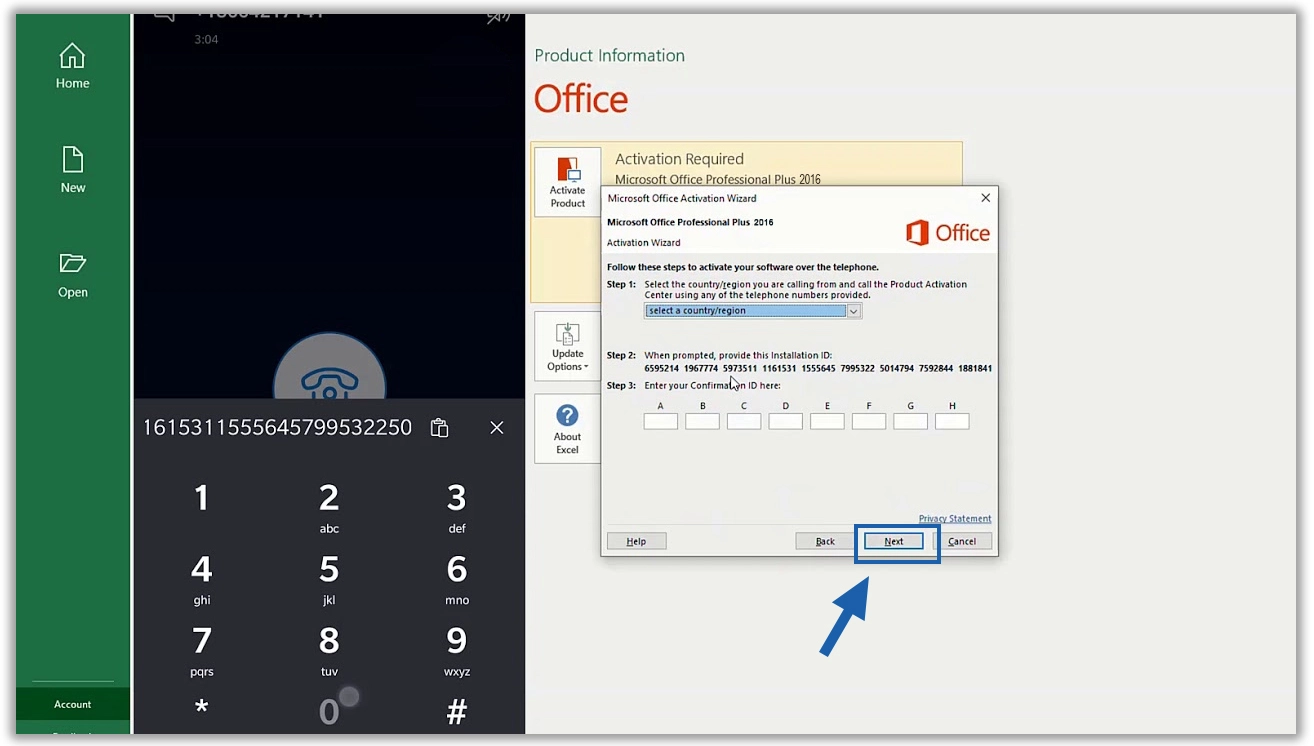Image resolution: width=1314 pixels, height=746 pixels.
Task: Tap dial pad key 8 tuv
Action: point(329,651)
